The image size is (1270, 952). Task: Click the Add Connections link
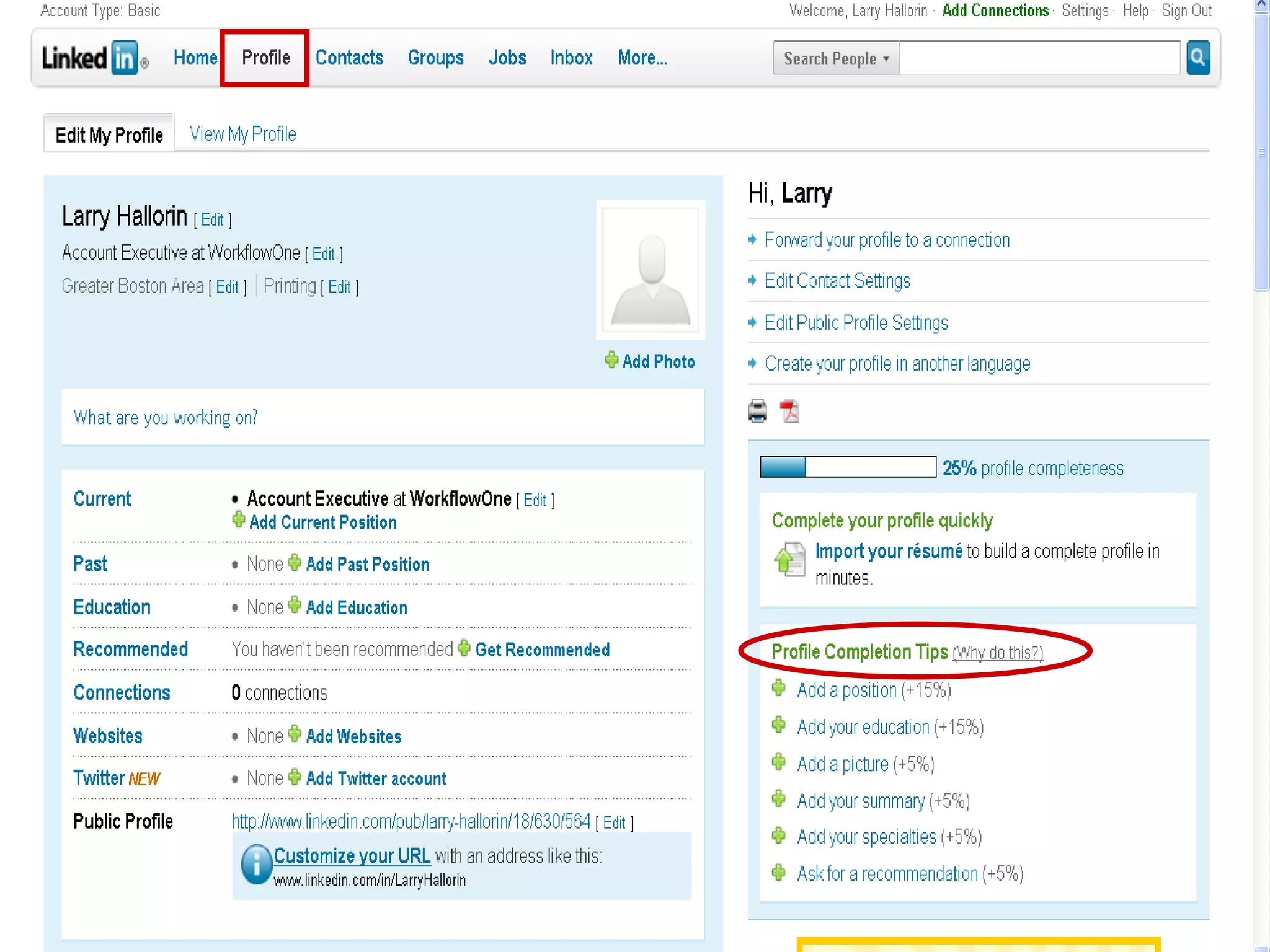[x=995, y=11]
